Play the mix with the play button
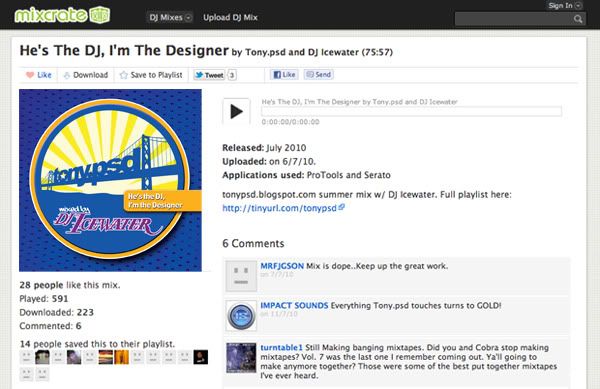Image resolution: width=600 pixels, height=389 pixels. 236,112
